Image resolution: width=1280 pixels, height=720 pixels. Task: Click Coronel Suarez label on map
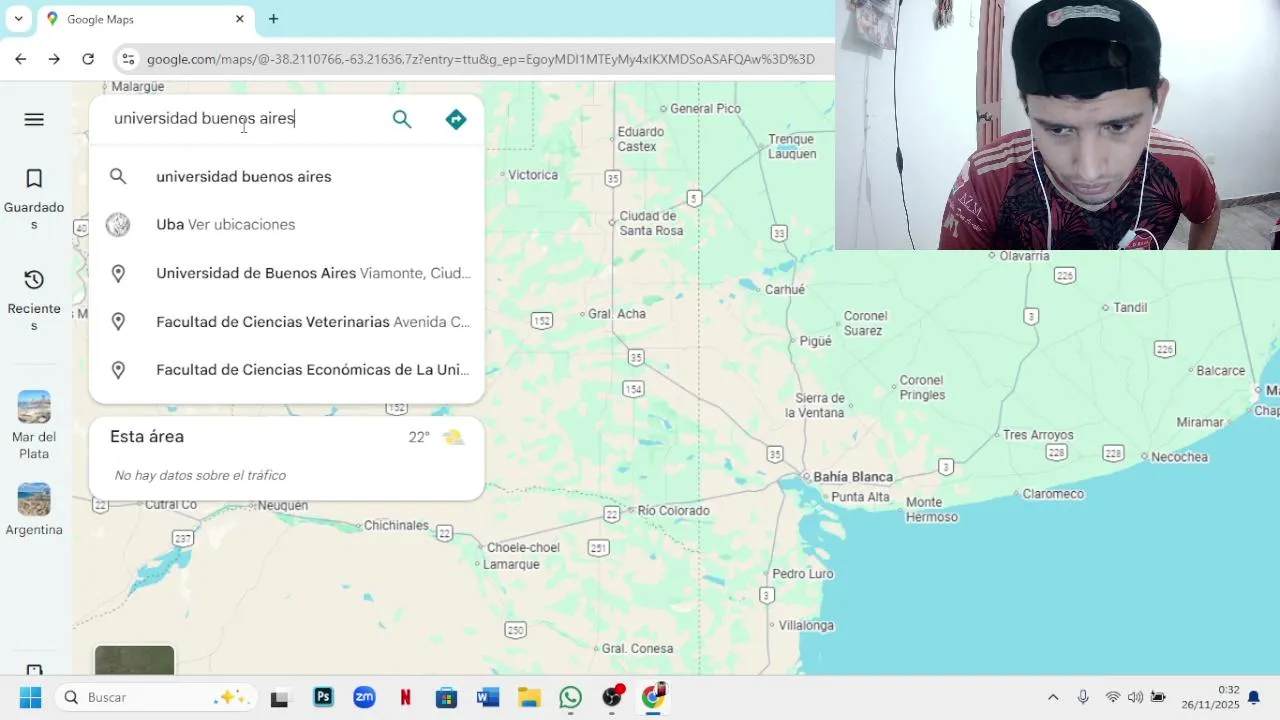point(865,323)
